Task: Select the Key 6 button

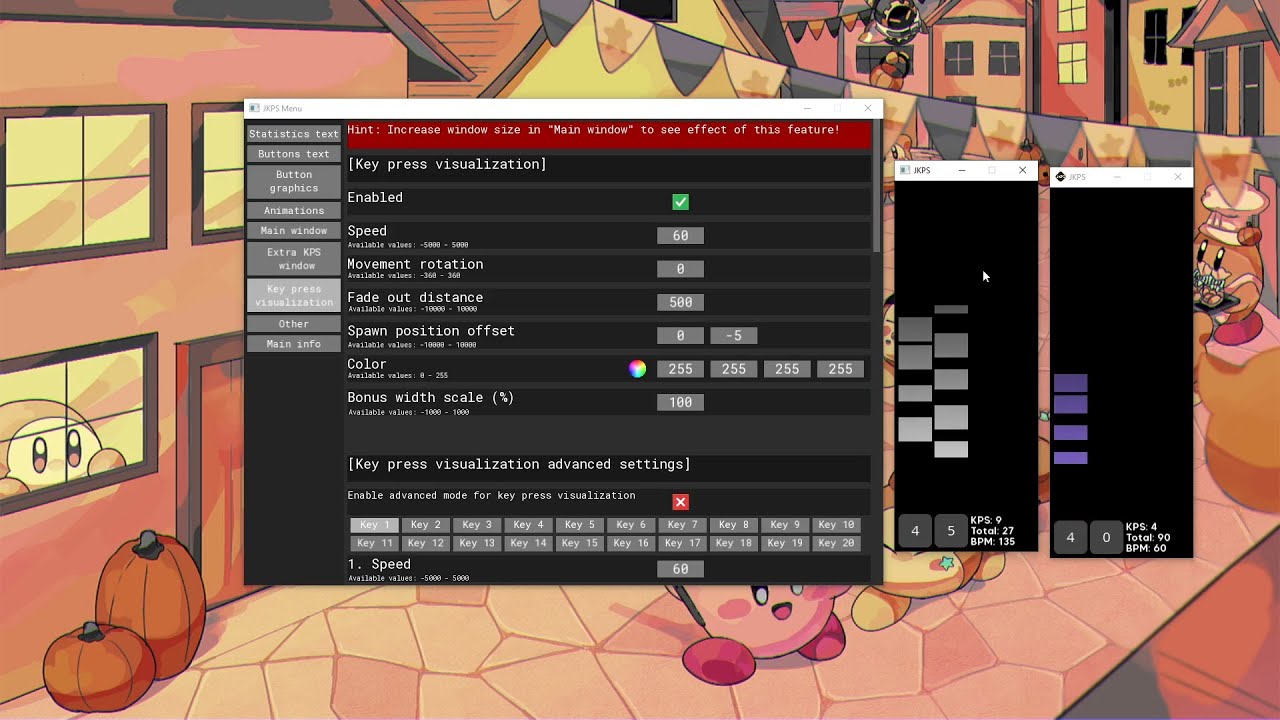Action: 631,525
